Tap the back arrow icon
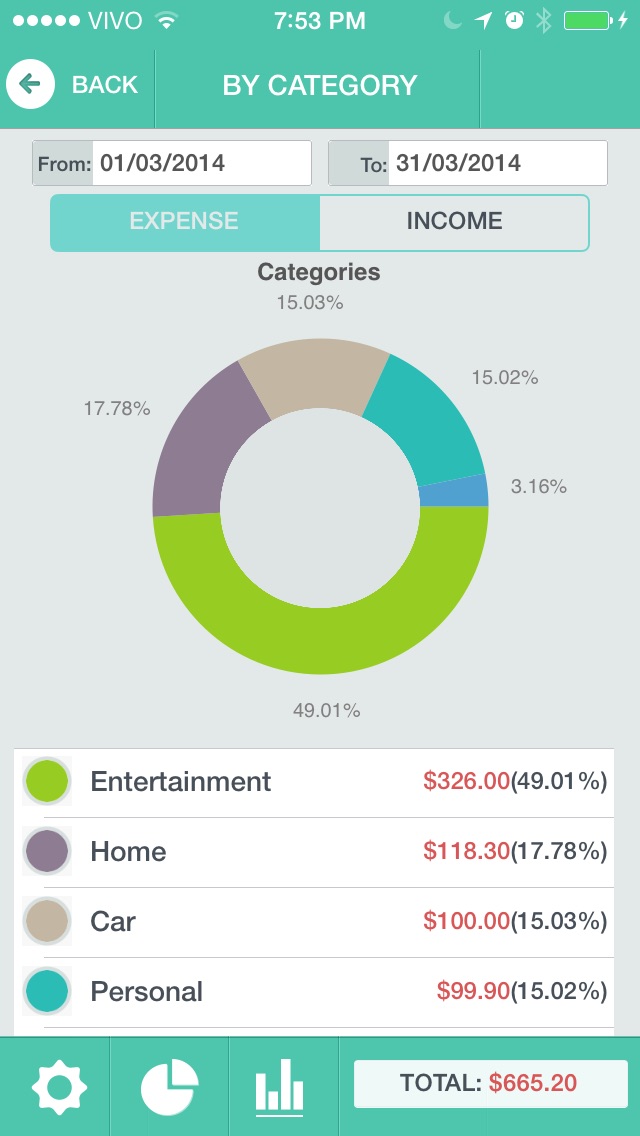640x1136 pixels. tap(30, 85)
